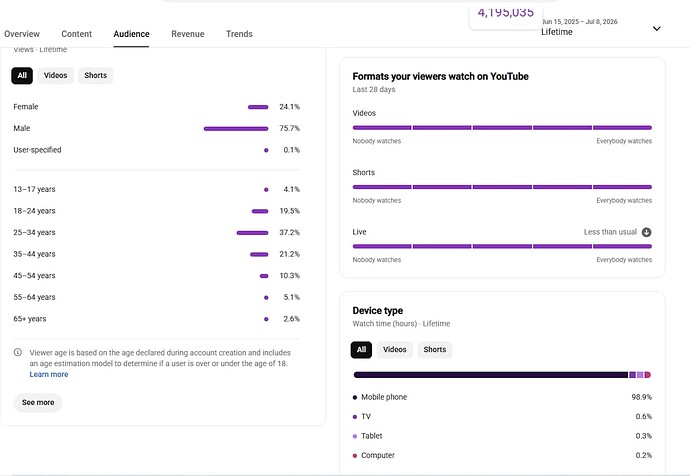Choose the Videos chip under Device type
This screenshot has height=476, width=690.
395,350
